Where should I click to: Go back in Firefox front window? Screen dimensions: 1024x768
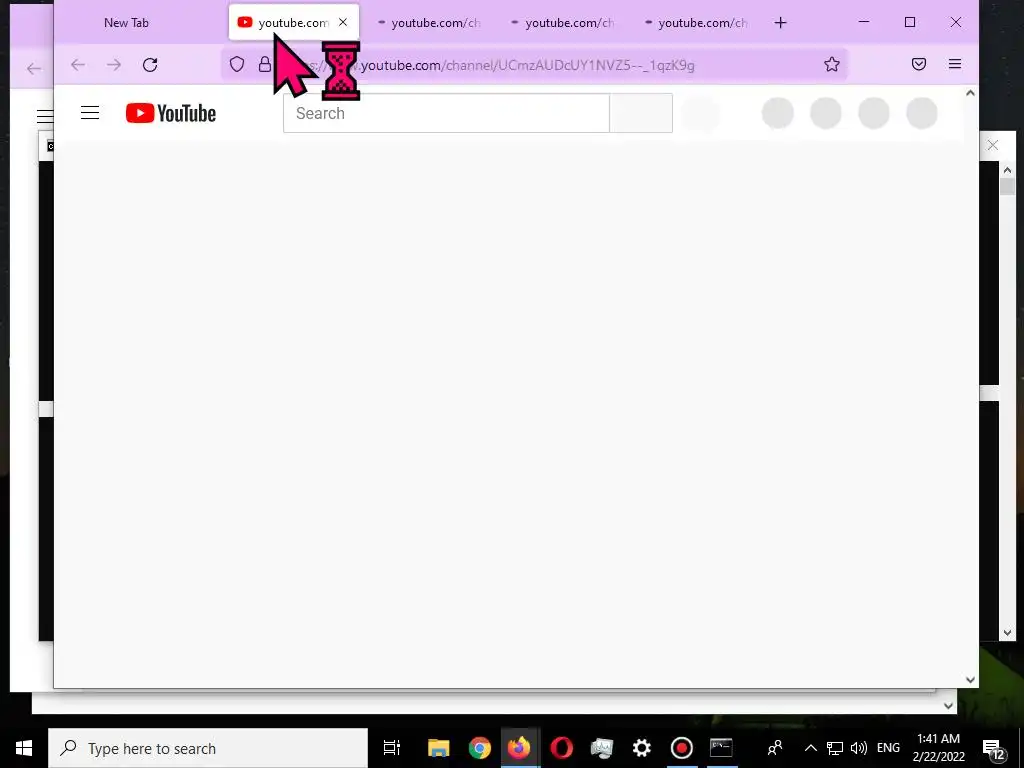click(x=78, y=65)
